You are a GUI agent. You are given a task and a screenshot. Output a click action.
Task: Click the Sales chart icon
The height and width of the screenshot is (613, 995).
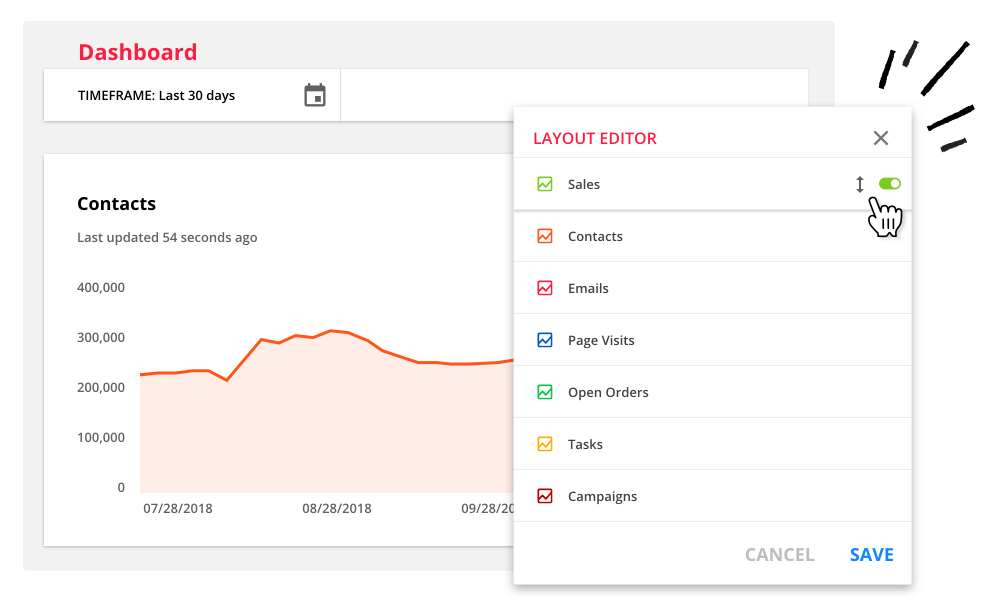(x=545, y=184)
